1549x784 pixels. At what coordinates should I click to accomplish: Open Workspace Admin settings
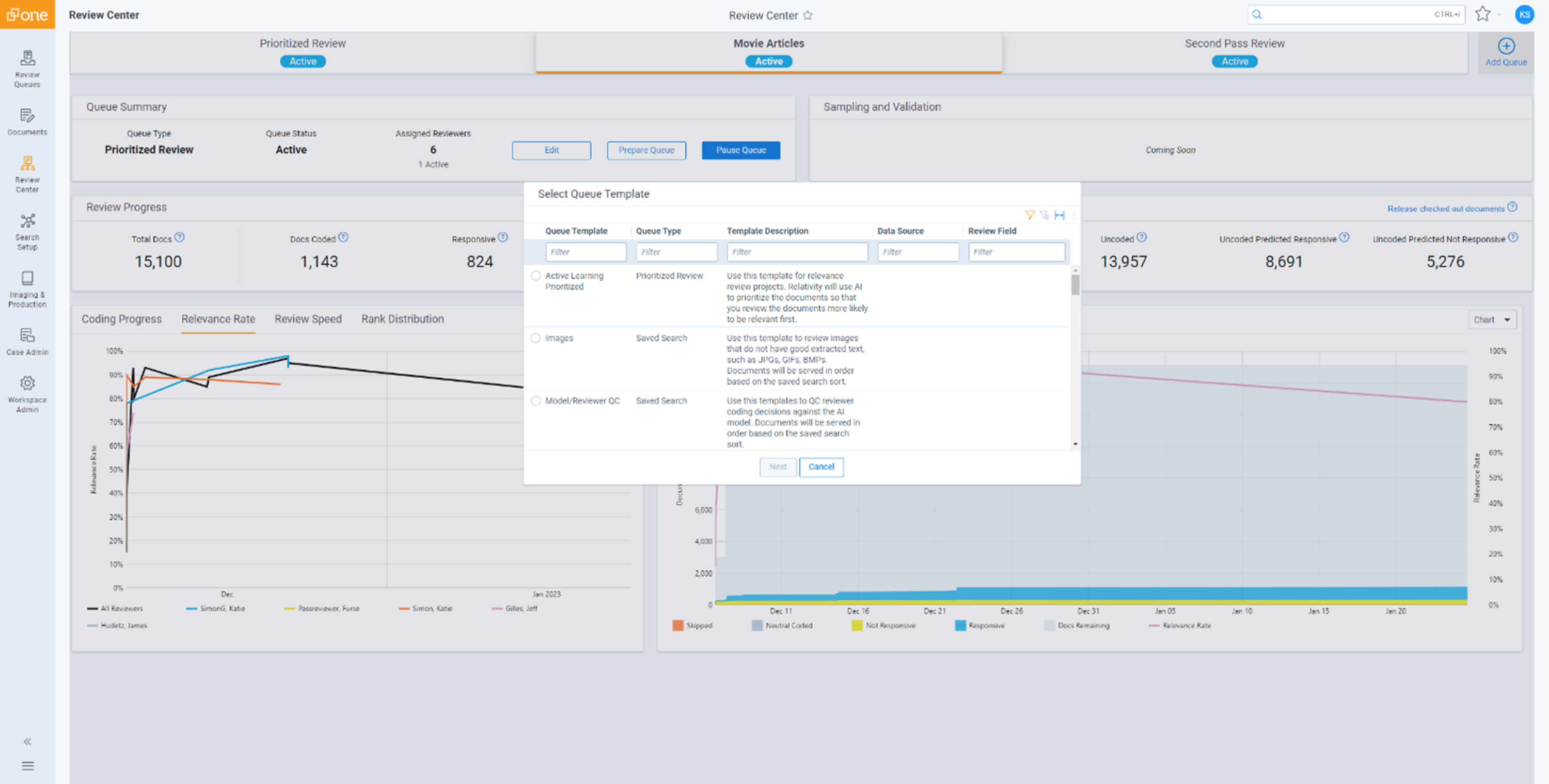pyautogui.click(x=27, y=392)
